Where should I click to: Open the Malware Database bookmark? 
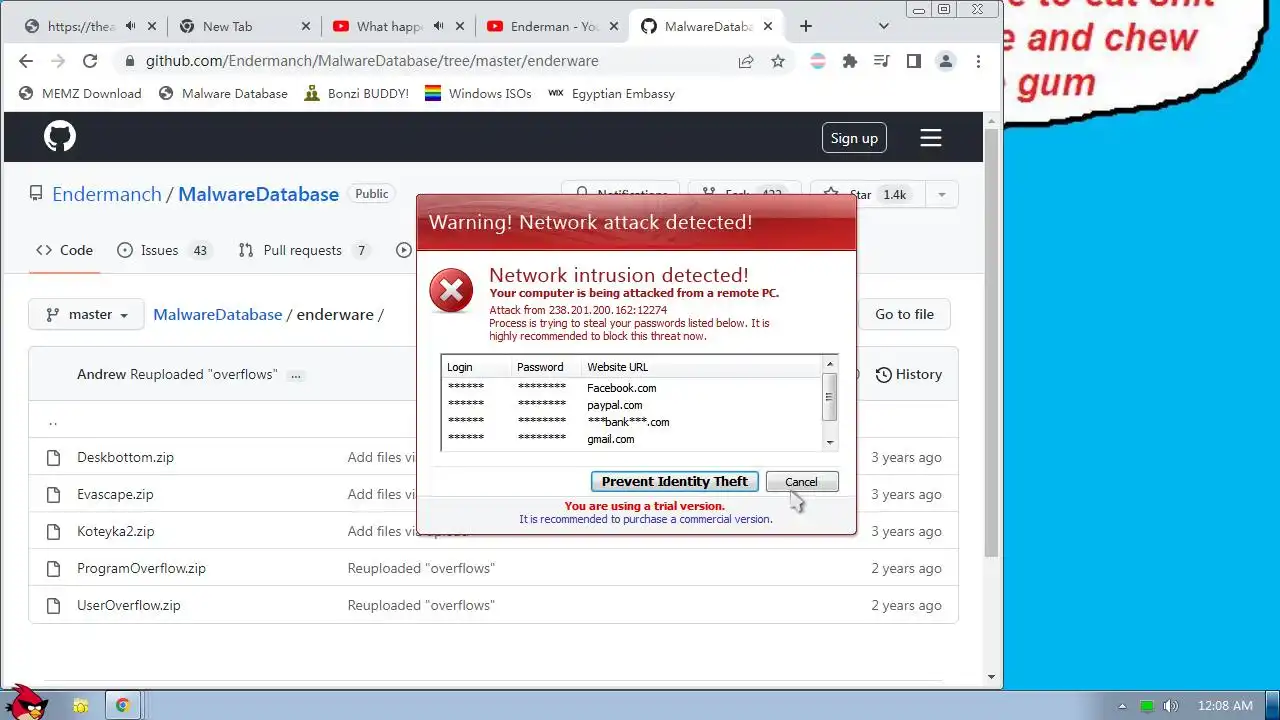[x=223, y=93]
